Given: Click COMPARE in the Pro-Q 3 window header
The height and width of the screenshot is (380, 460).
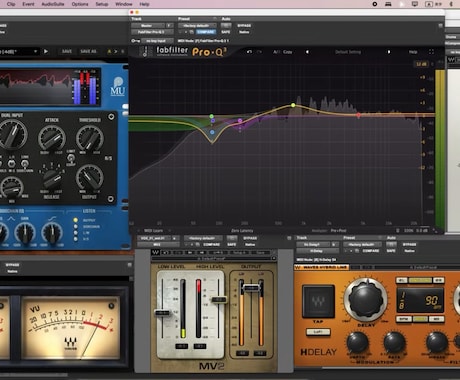Looking at the screenshot, I should click(x=206, y=32).
